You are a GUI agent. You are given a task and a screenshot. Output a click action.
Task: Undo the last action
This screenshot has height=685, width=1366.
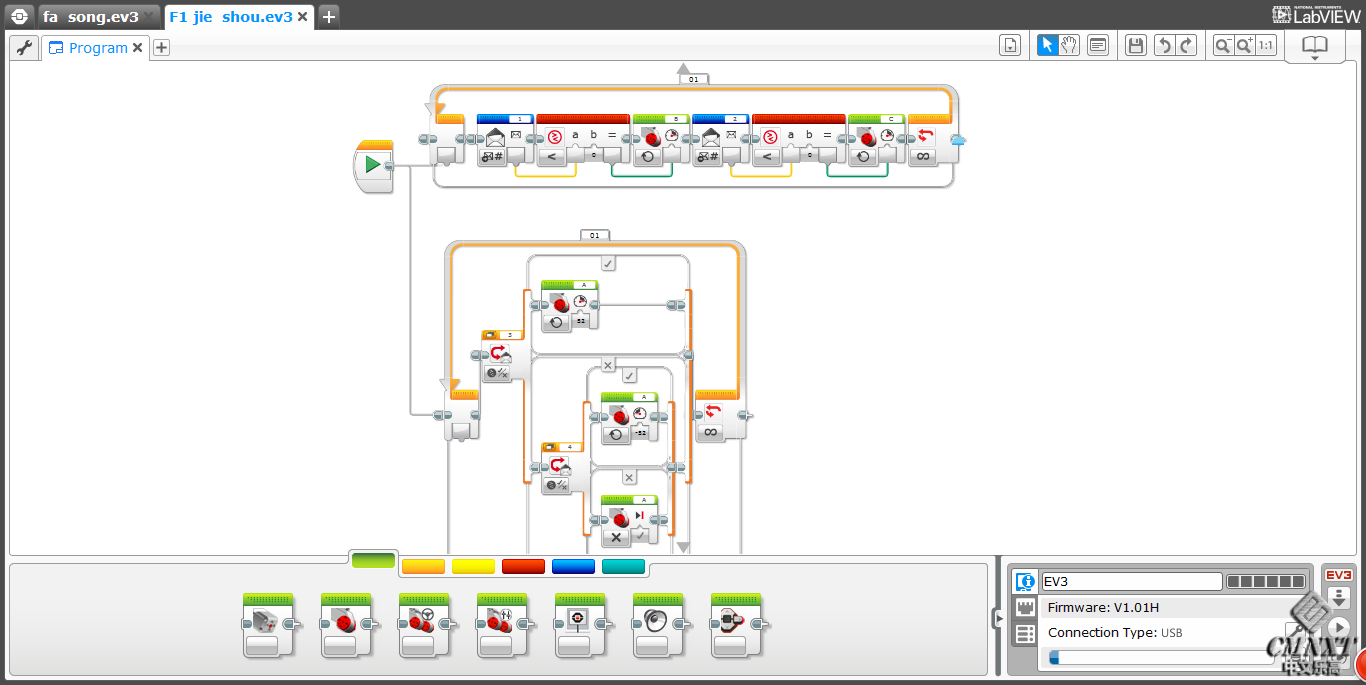(x=1164, y=45)
